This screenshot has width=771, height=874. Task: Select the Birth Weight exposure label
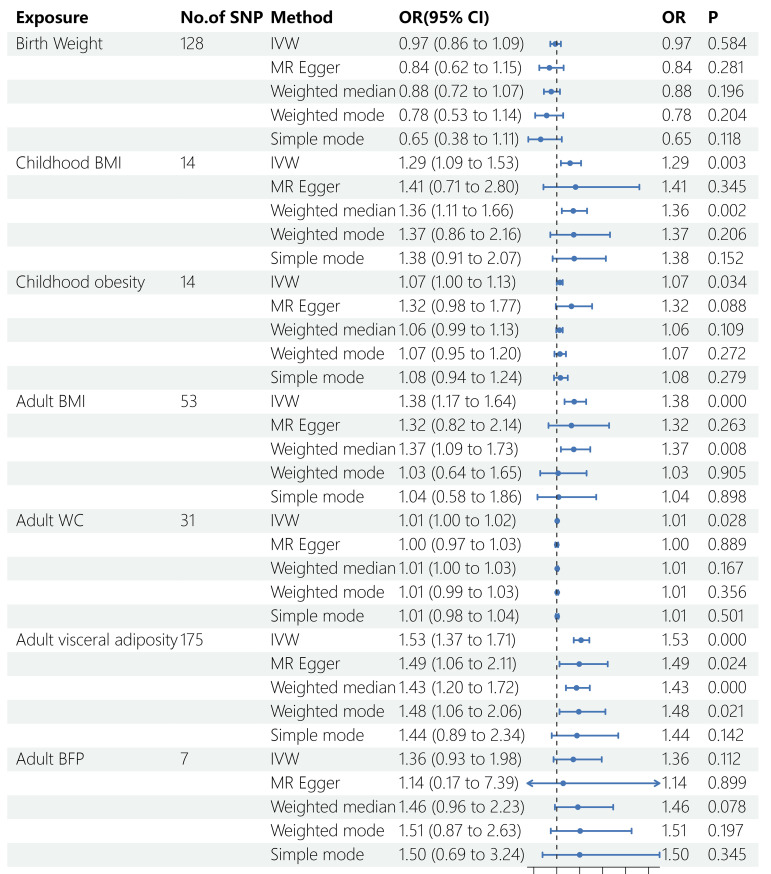[x=59, y=43]
